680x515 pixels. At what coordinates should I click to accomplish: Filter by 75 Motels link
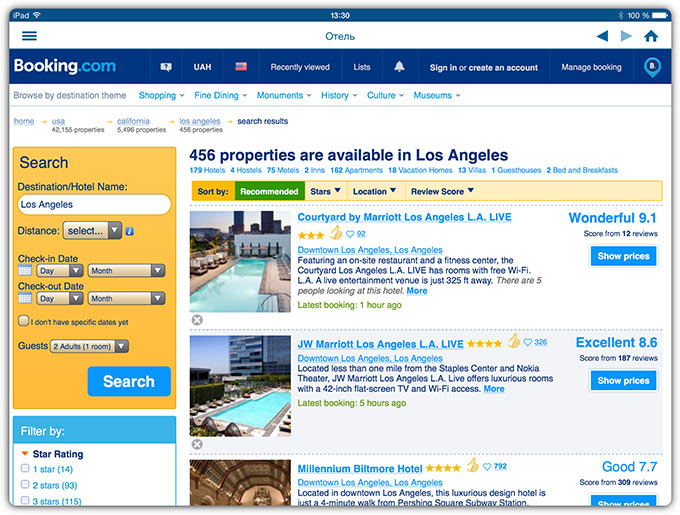pyautogui.click(x=283, y=170)
